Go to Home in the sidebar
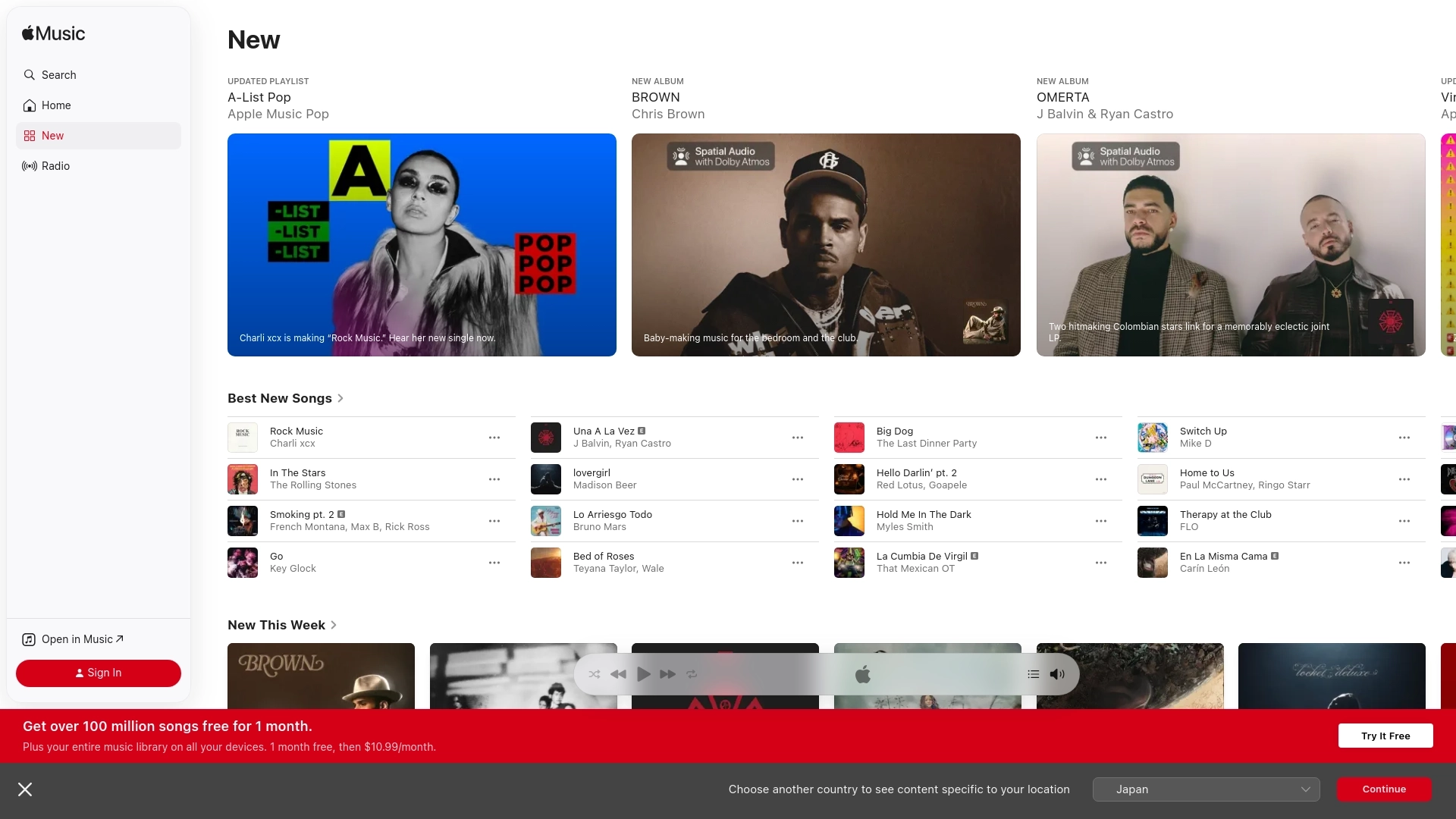 99,105
